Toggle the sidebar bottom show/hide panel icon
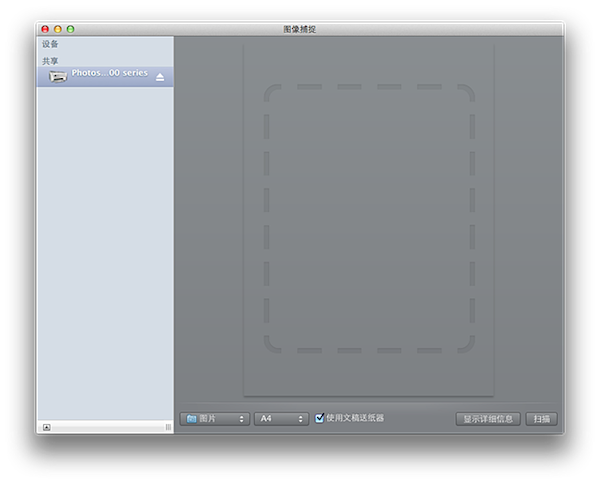 pos(47,427)
